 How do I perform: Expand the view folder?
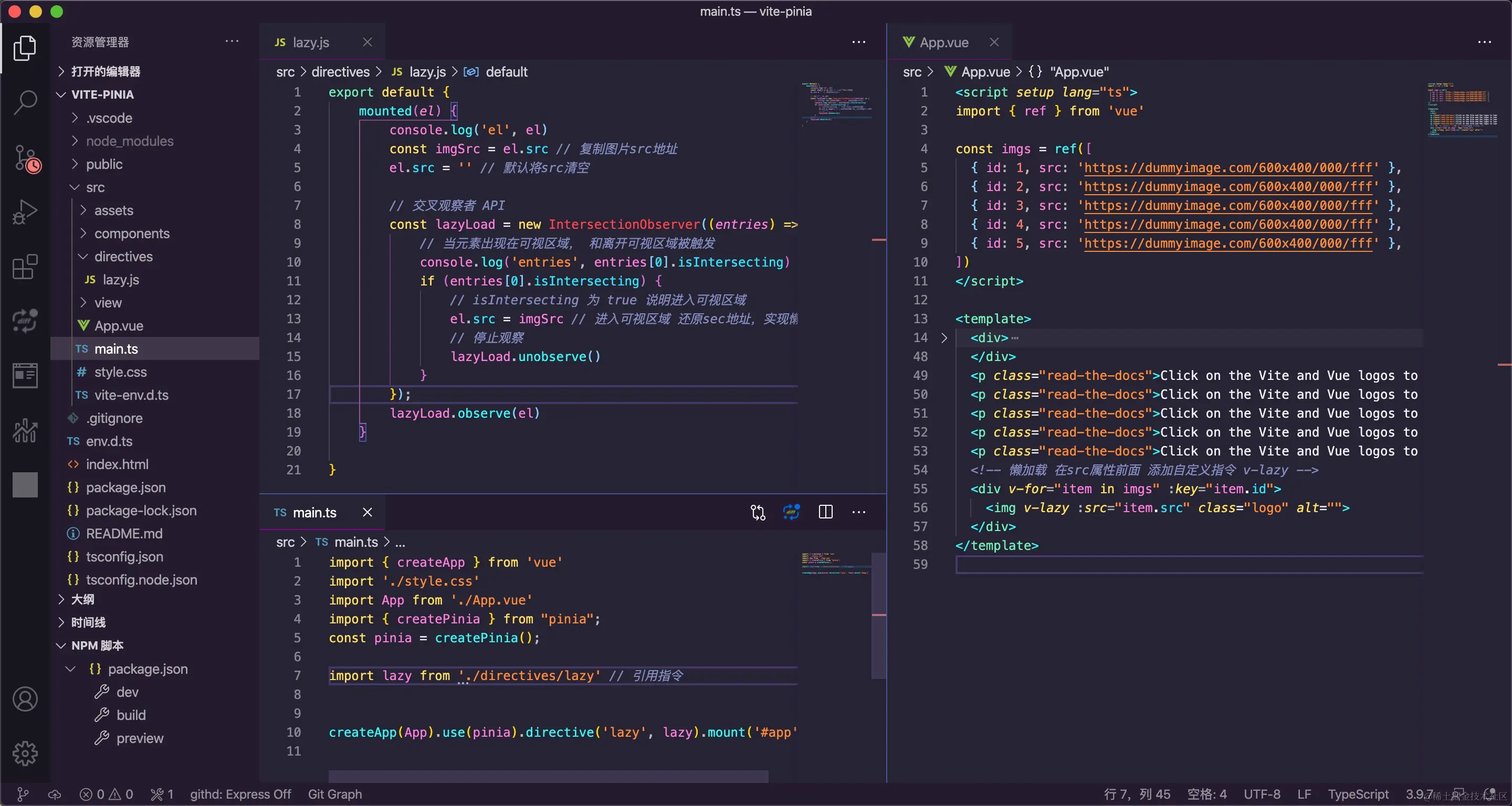point(108,303)
